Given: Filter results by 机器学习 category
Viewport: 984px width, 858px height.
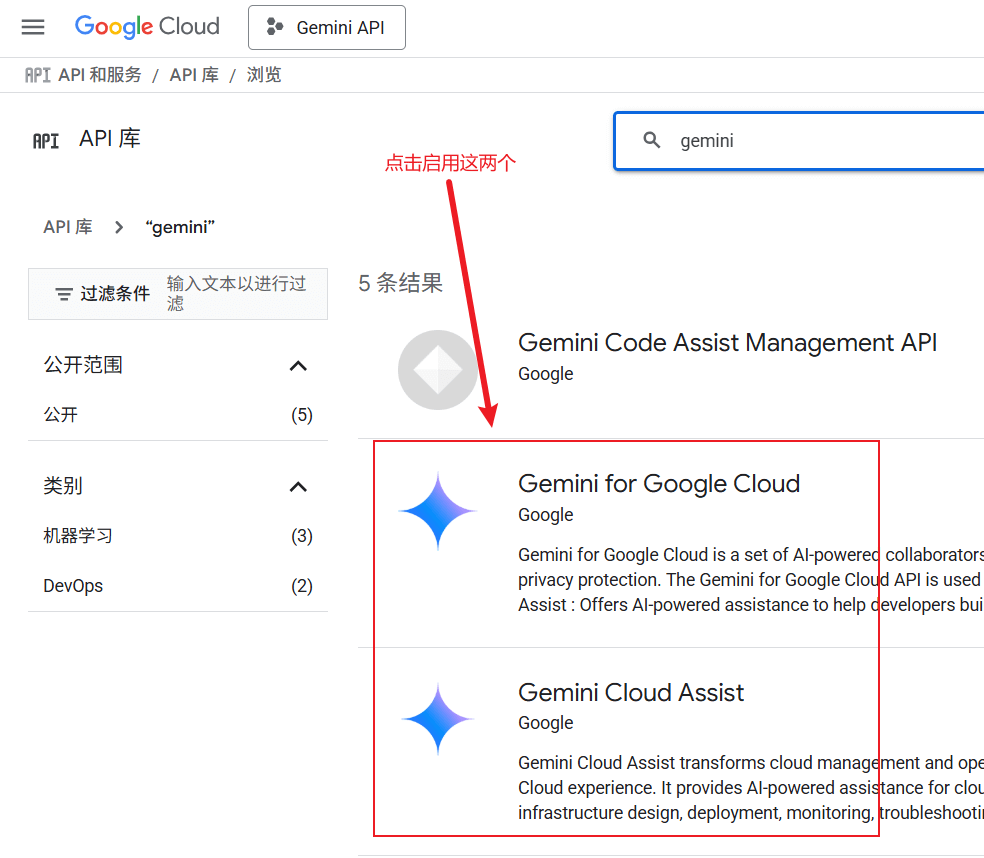Looking at the screenshot, I should click(78, 536).
